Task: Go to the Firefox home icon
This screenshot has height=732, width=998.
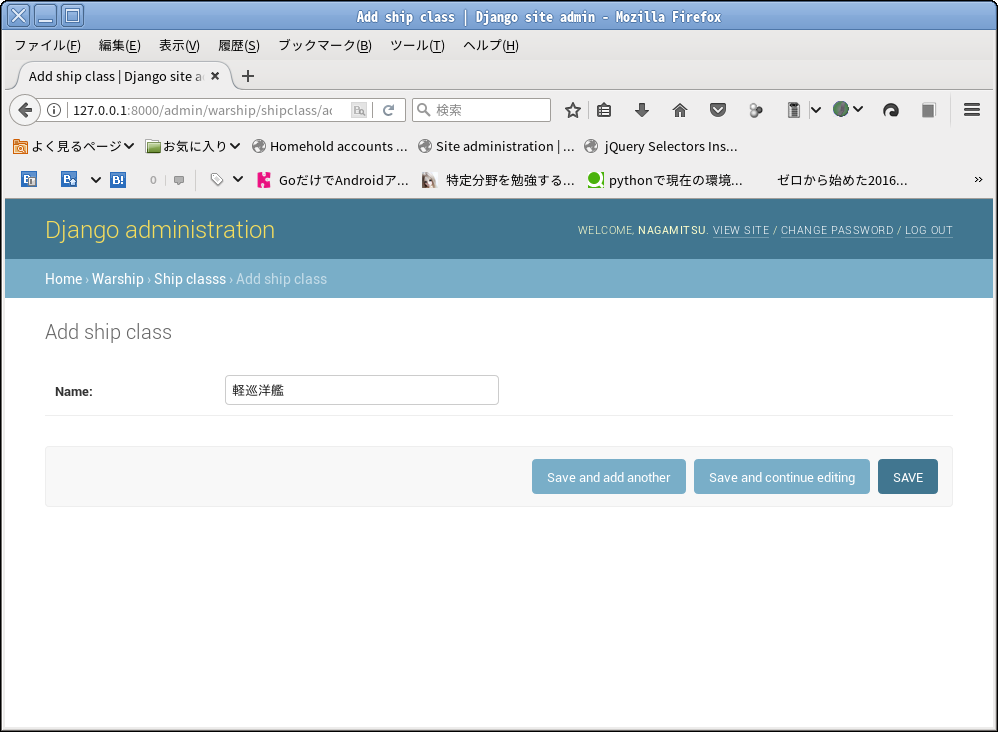Action: (680, 110)
